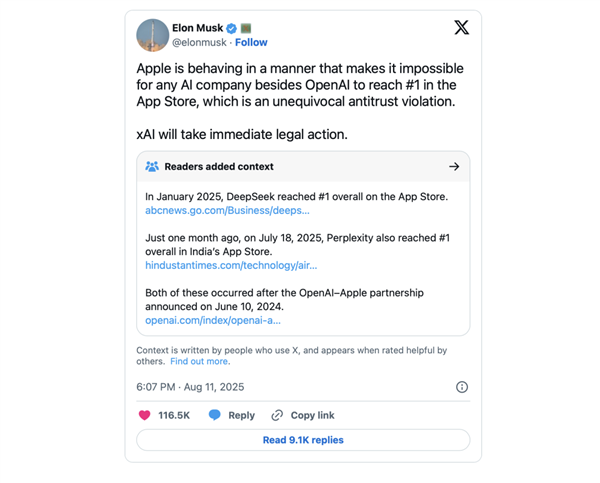
Task: Click the Reply text label
Action: tap(241, 415)
